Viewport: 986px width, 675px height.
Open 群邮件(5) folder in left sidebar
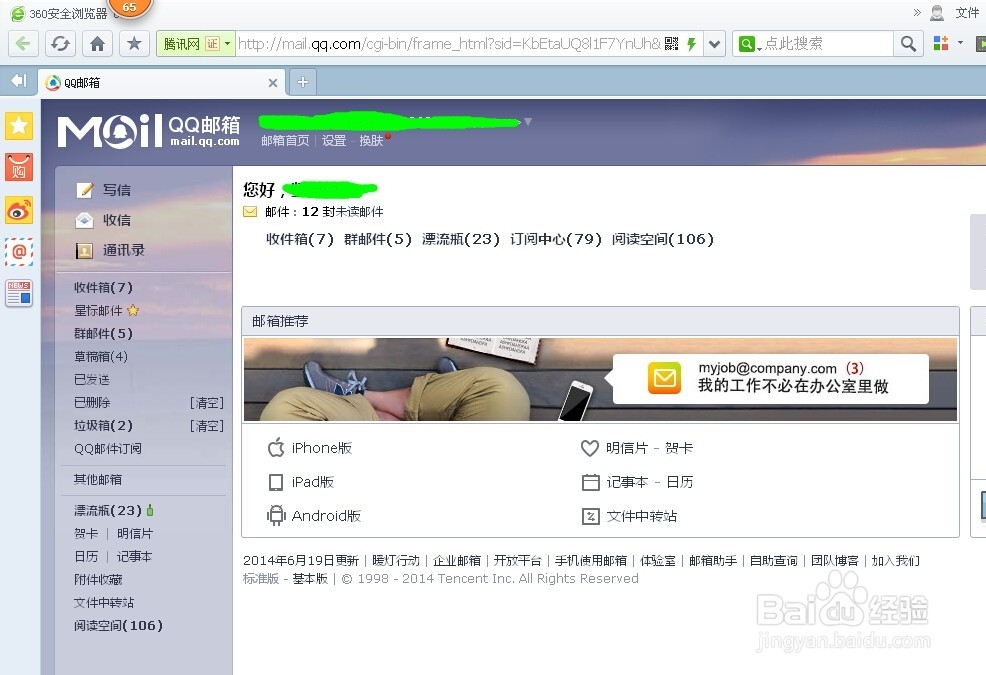tap(103, 333)
